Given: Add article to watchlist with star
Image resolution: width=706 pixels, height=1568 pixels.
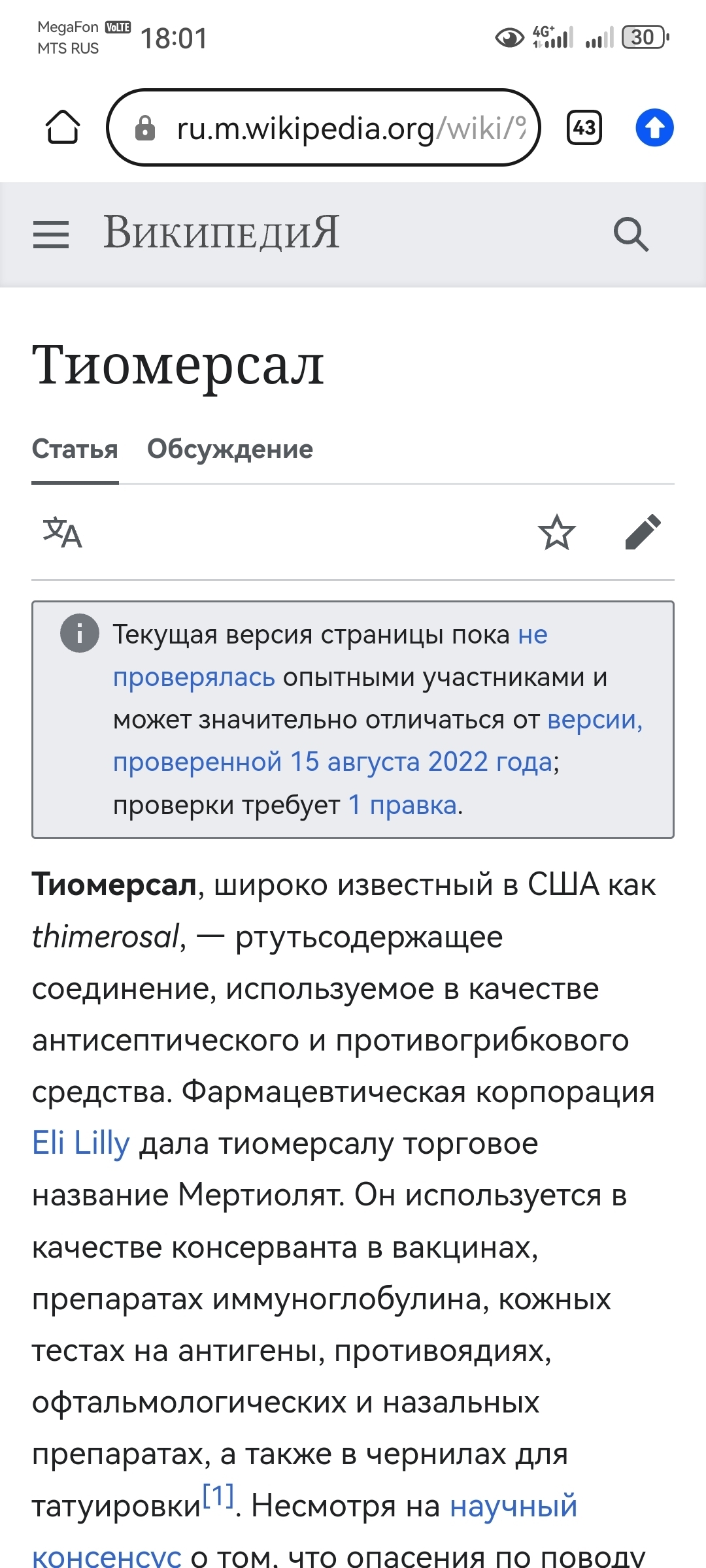Looking at the screenshot, I should click(557, 532).
